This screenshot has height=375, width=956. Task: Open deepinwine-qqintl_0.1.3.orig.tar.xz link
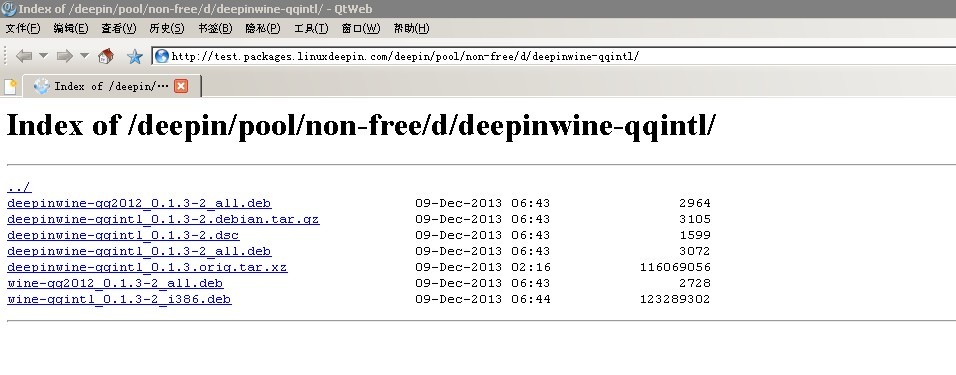tap(147, 267)
